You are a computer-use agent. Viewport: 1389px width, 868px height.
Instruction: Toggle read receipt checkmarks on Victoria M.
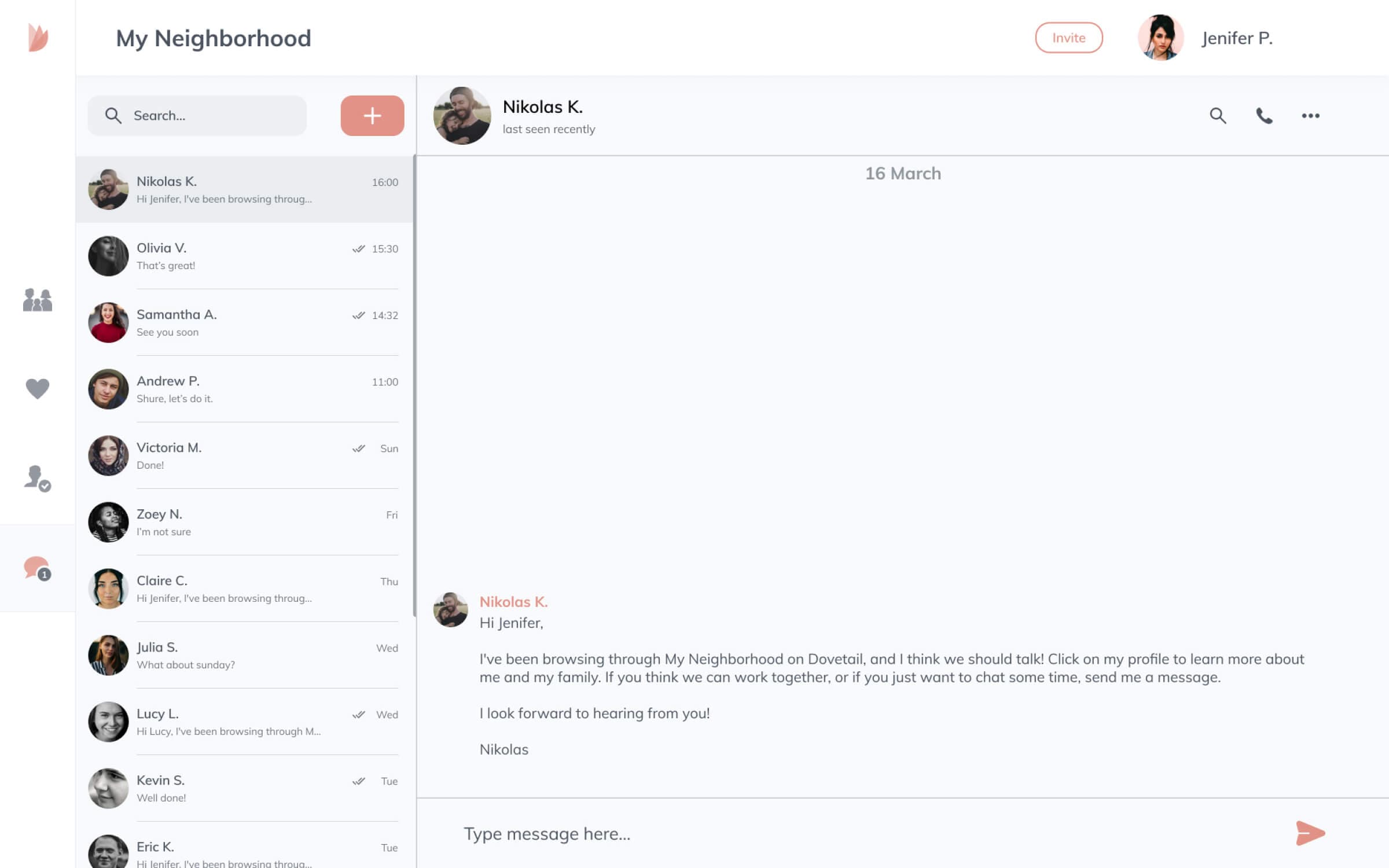click(x=359, y=448)
